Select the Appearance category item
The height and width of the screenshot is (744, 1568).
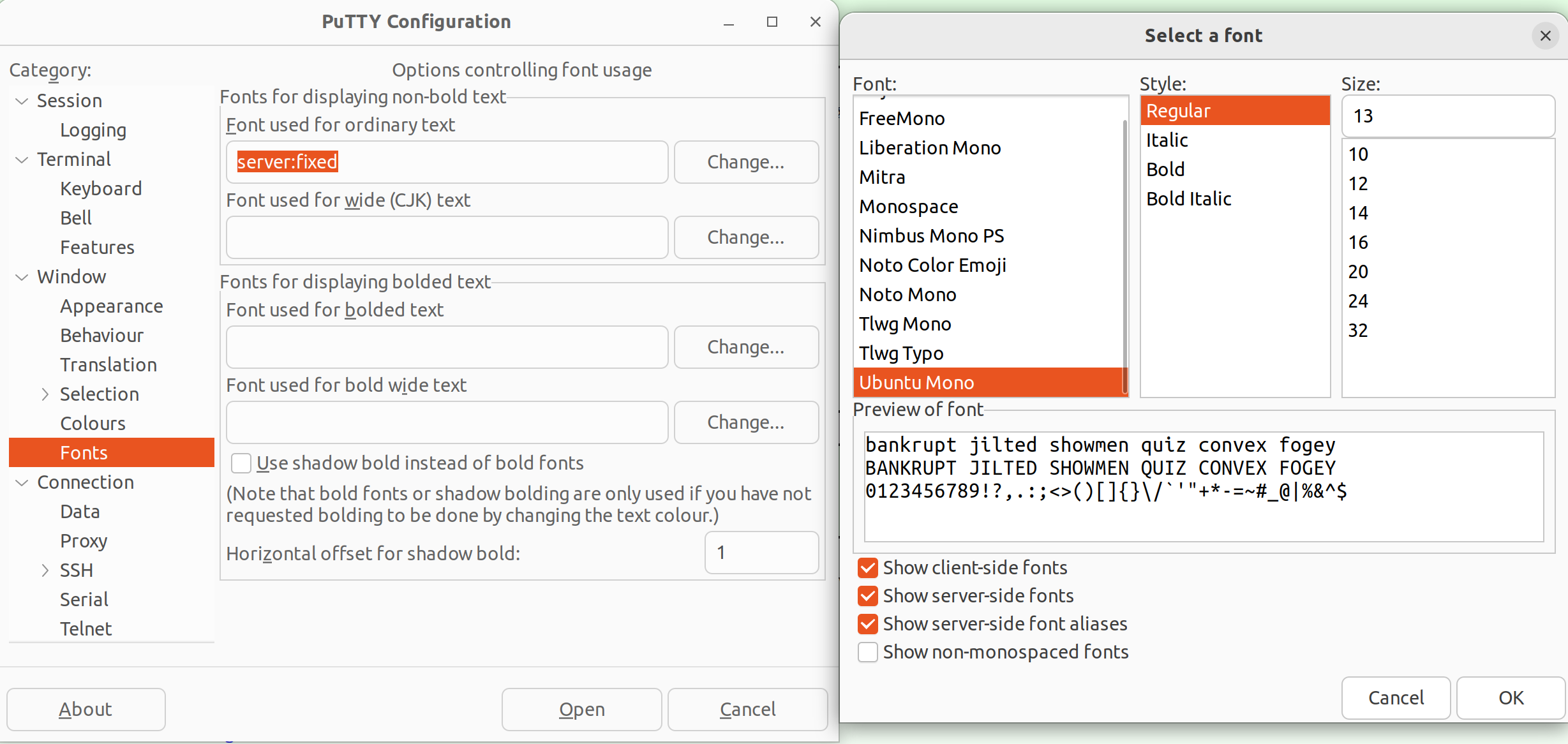(x=111, y=306)
